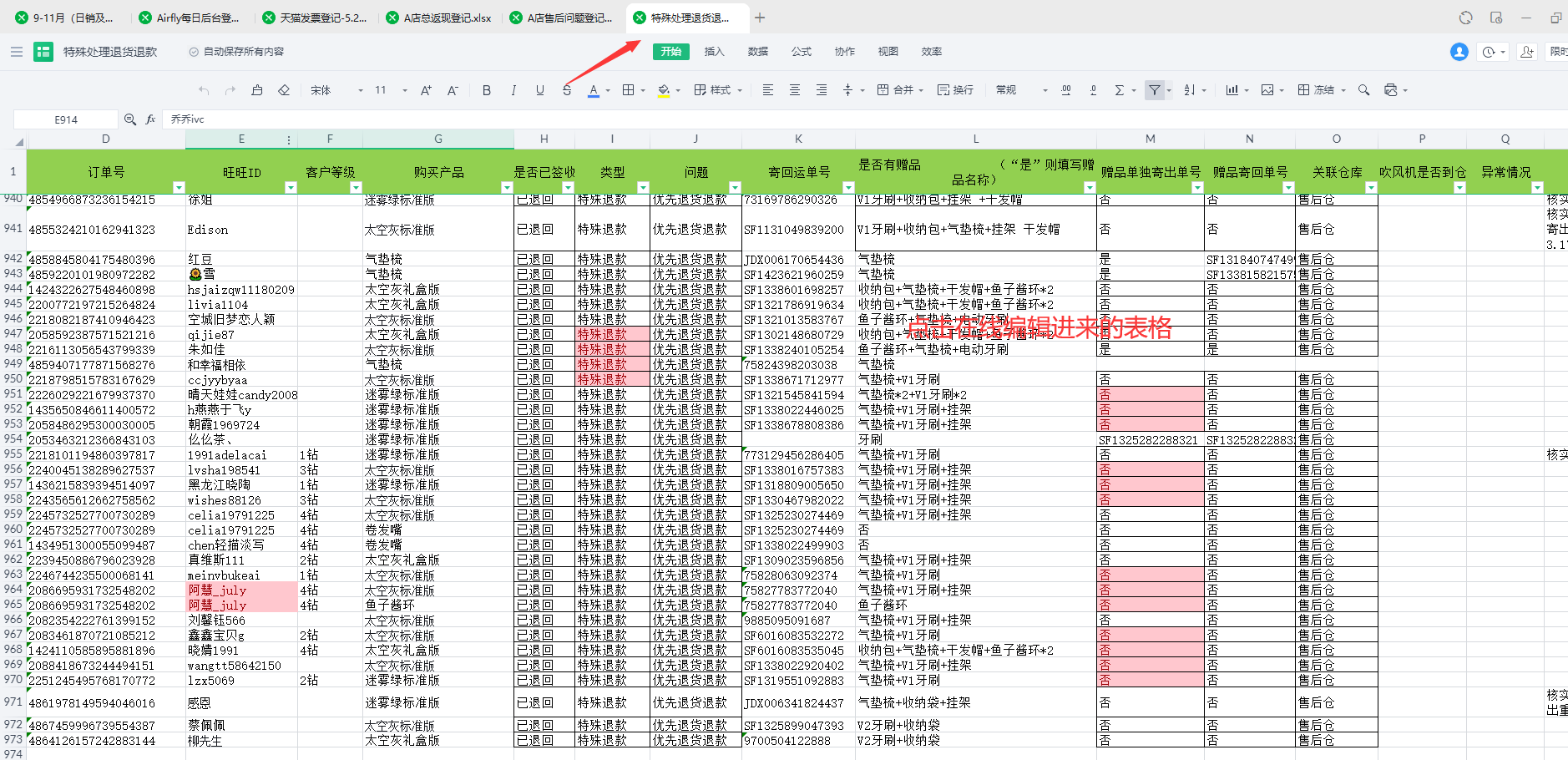Screen dimensions: 1568x760
Task: Switch to the 协作 ribbon tab
Action: (x=845, y=52)
